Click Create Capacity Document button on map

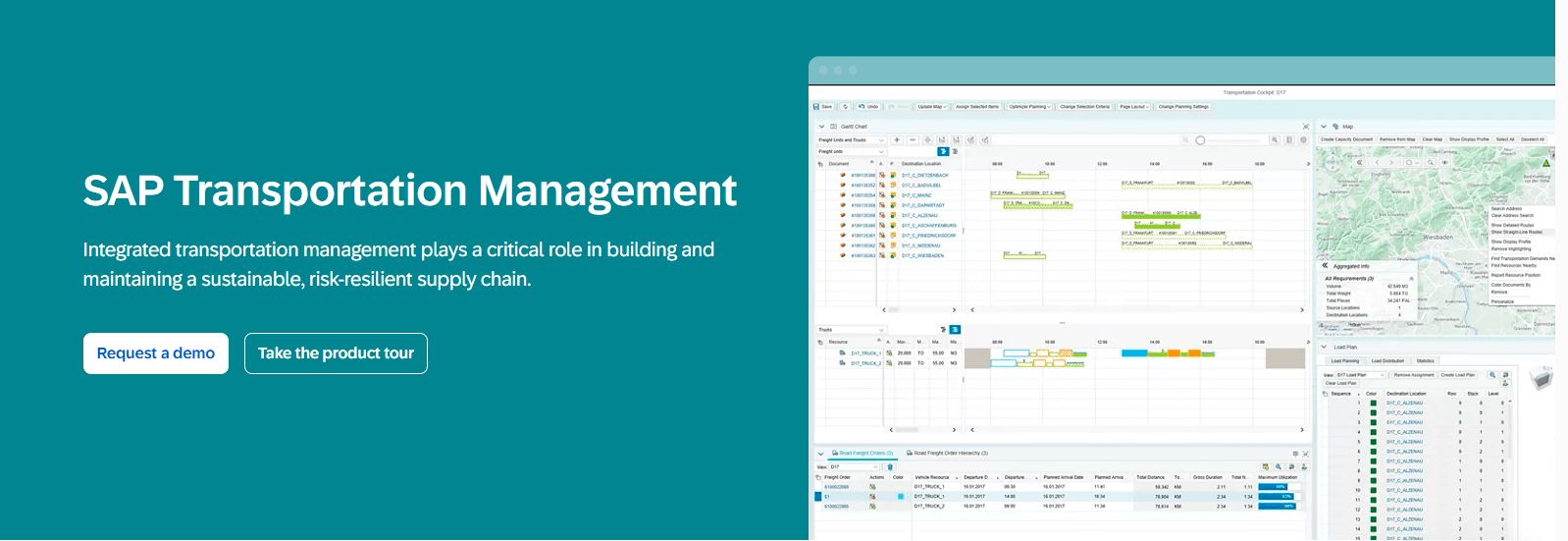[x=1346, y=139]
